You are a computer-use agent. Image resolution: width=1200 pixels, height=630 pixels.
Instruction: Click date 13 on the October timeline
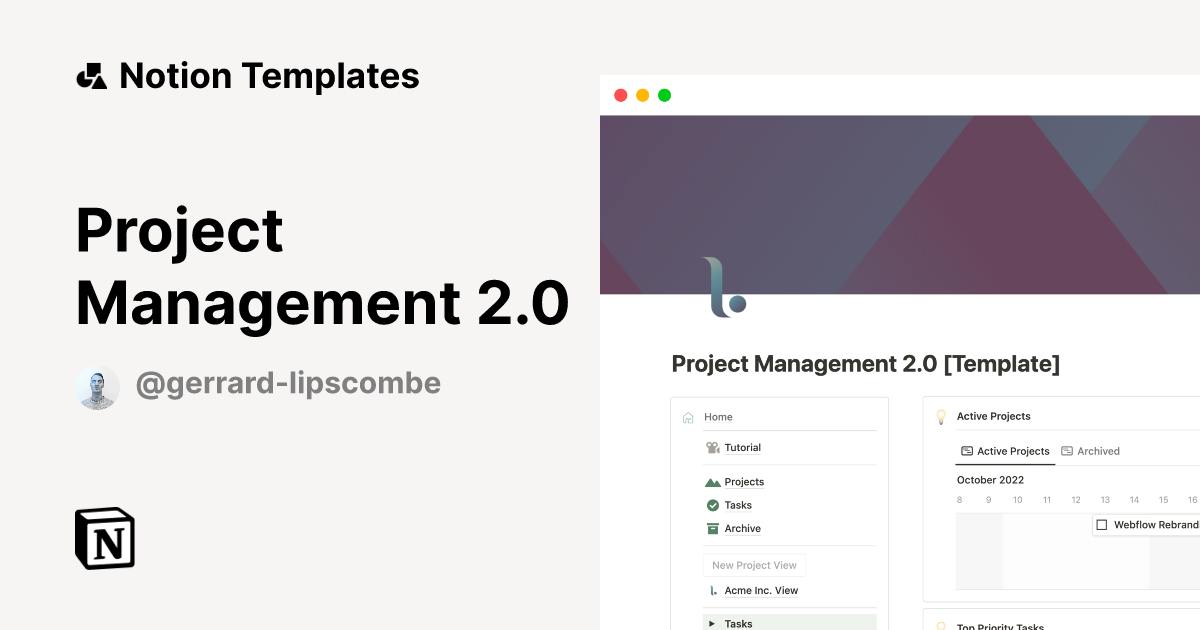pyautogui.click(x=1105, y=499)
